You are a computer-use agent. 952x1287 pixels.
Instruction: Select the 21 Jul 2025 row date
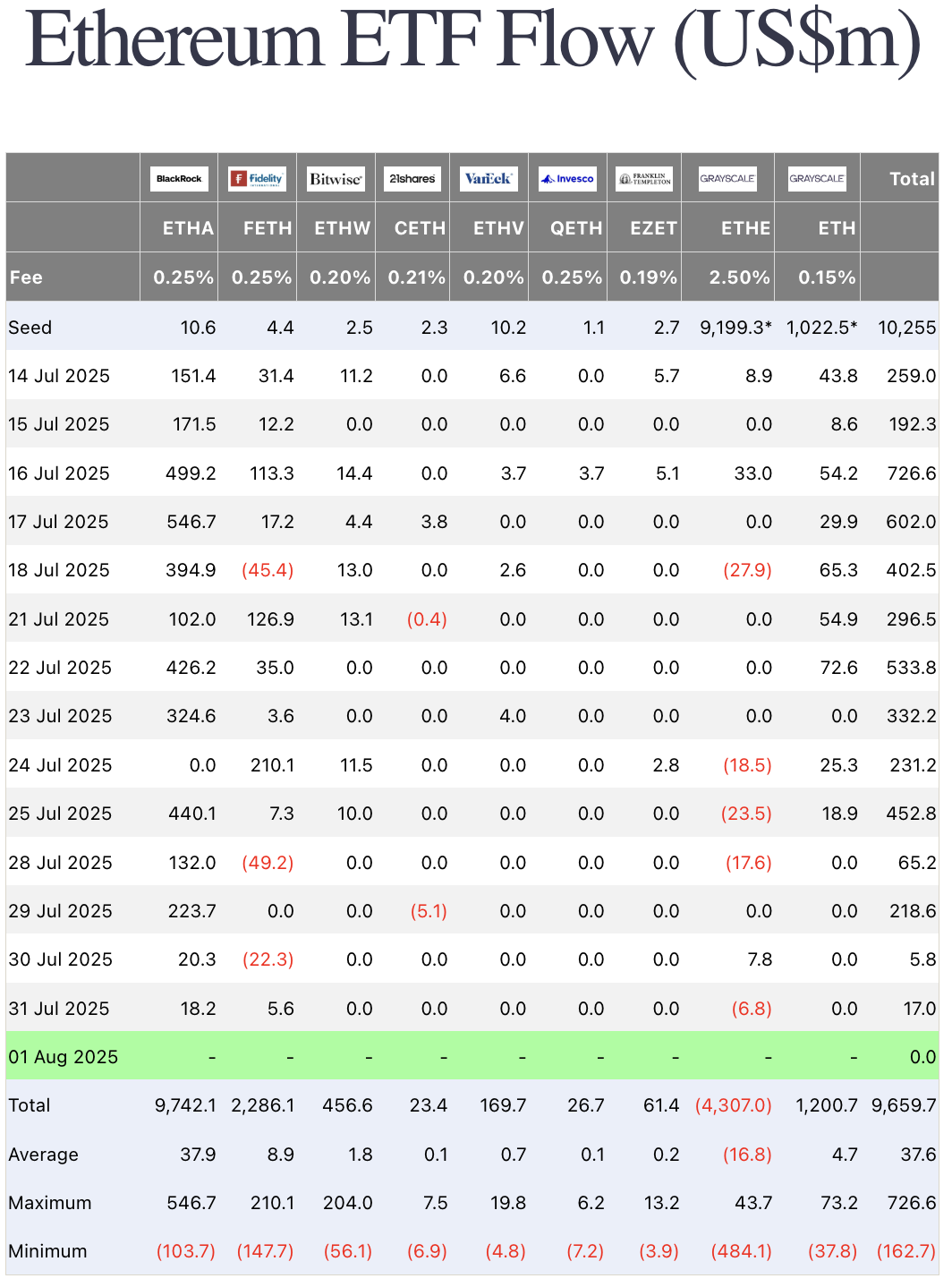(59, 619)
